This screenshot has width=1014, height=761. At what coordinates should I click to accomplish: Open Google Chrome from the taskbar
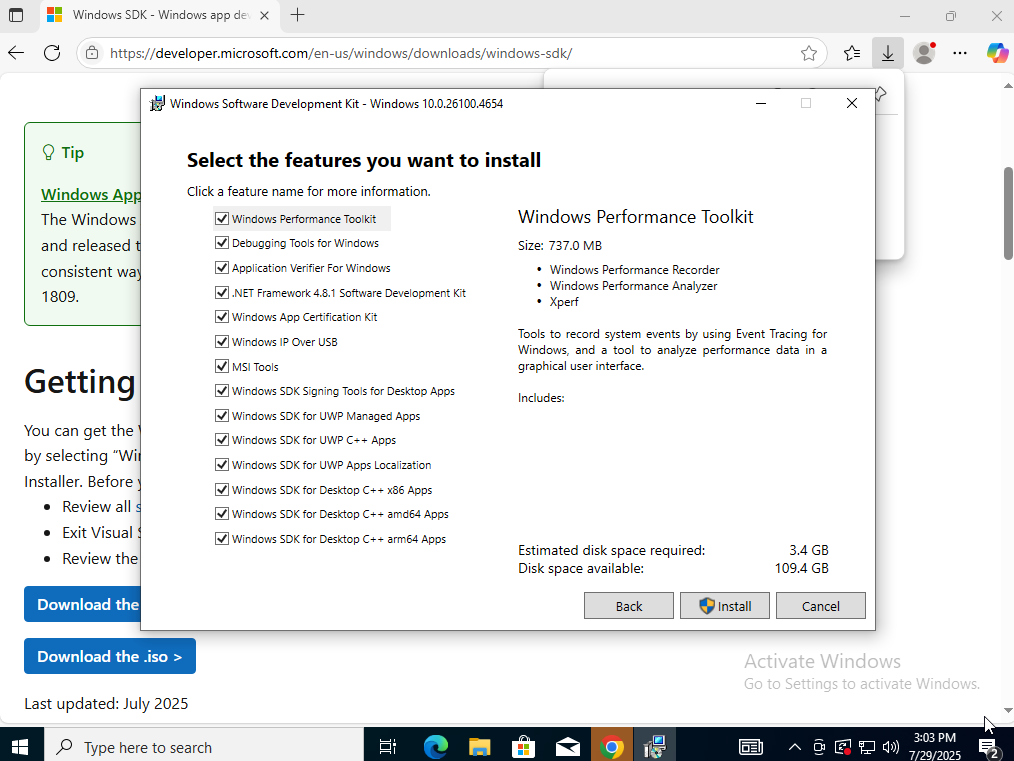click(612, 747)
